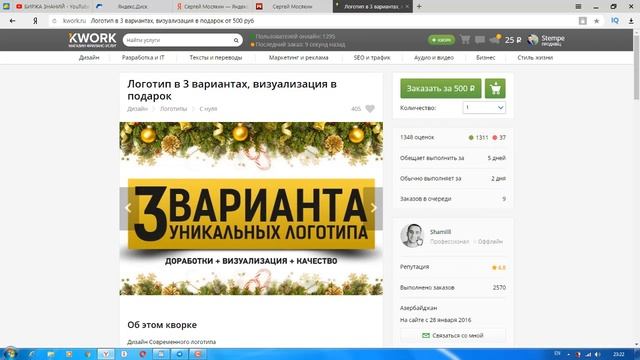Click the taskbar volume icon
The image size is (640, 360).
[598, 354]
